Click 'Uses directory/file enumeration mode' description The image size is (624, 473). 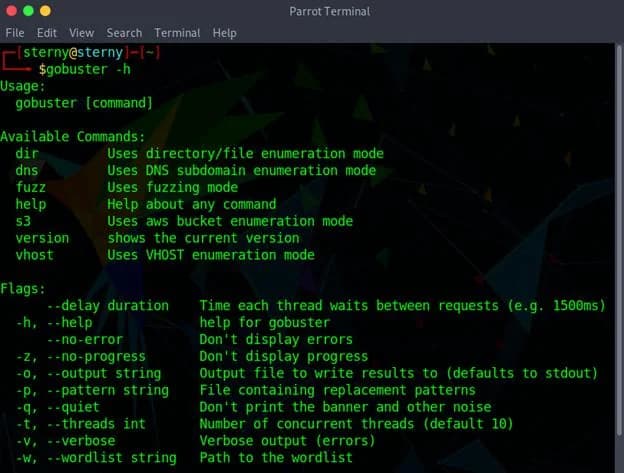pyautogui.click(x=245, y=154)
